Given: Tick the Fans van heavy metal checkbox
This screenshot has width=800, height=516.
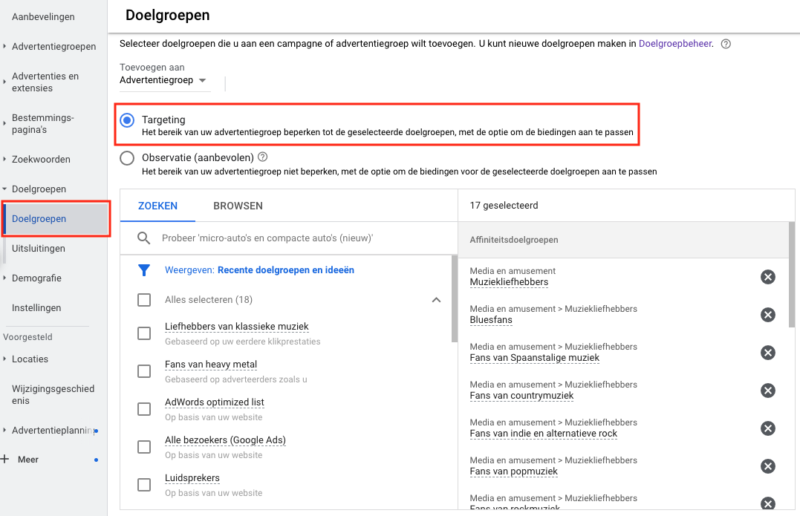Looking at the screenshot, I should [x=144, y=371].
